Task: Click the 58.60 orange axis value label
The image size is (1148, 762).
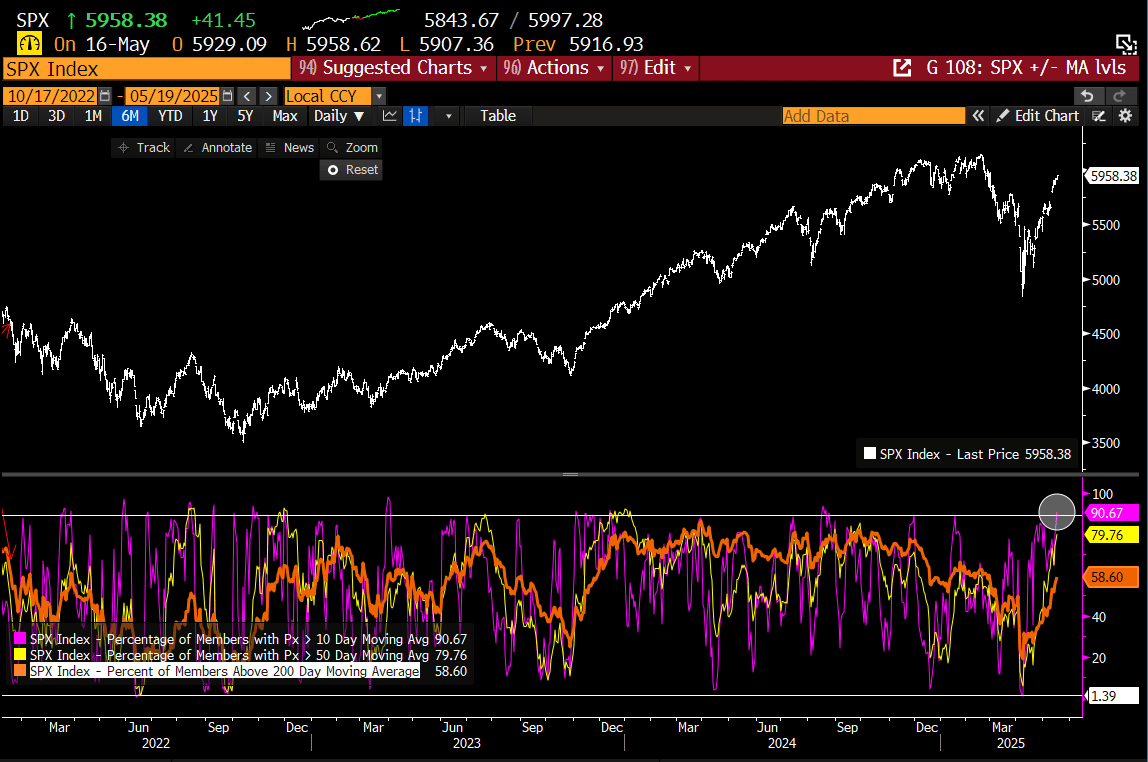Action: (1112, 577)
